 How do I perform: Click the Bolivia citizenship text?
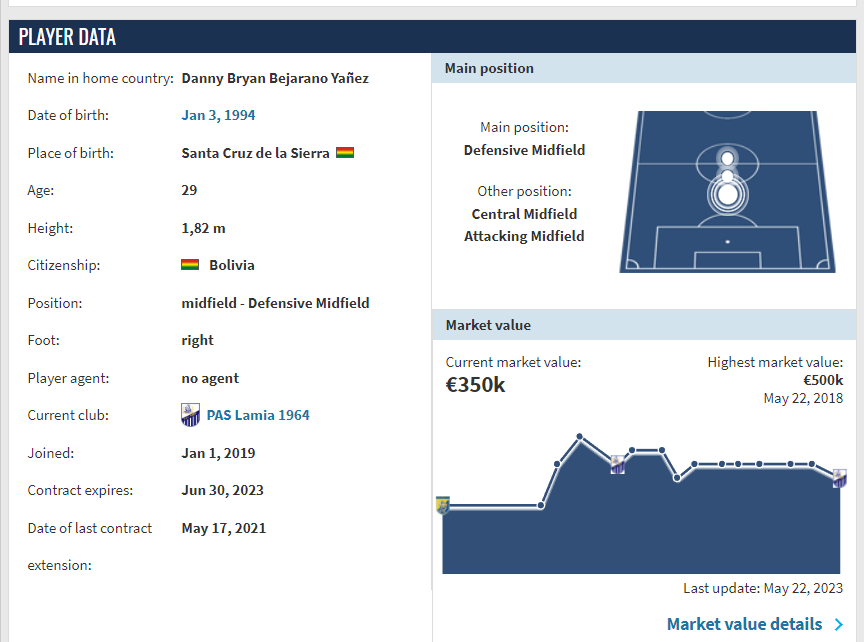click(x=232, y=265)
